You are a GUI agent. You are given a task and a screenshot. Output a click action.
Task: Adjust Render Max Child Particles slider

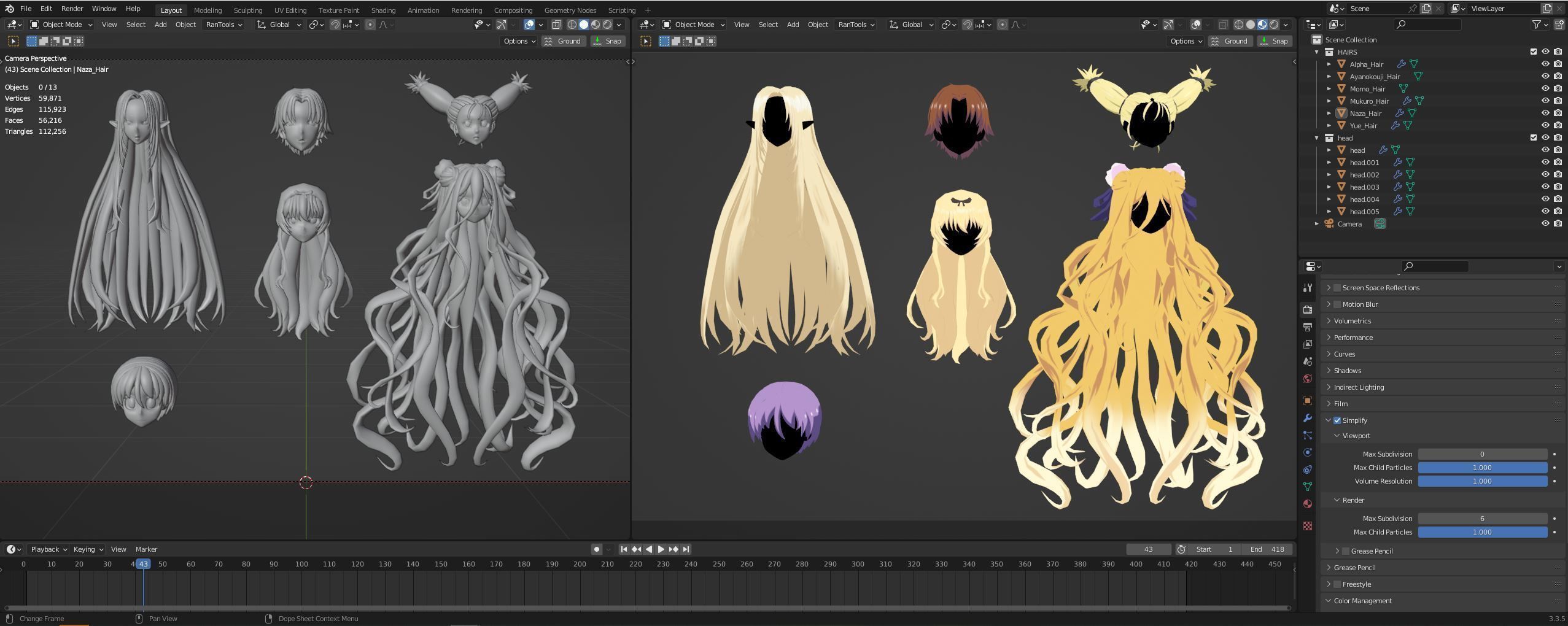[x=1482, y=532]
